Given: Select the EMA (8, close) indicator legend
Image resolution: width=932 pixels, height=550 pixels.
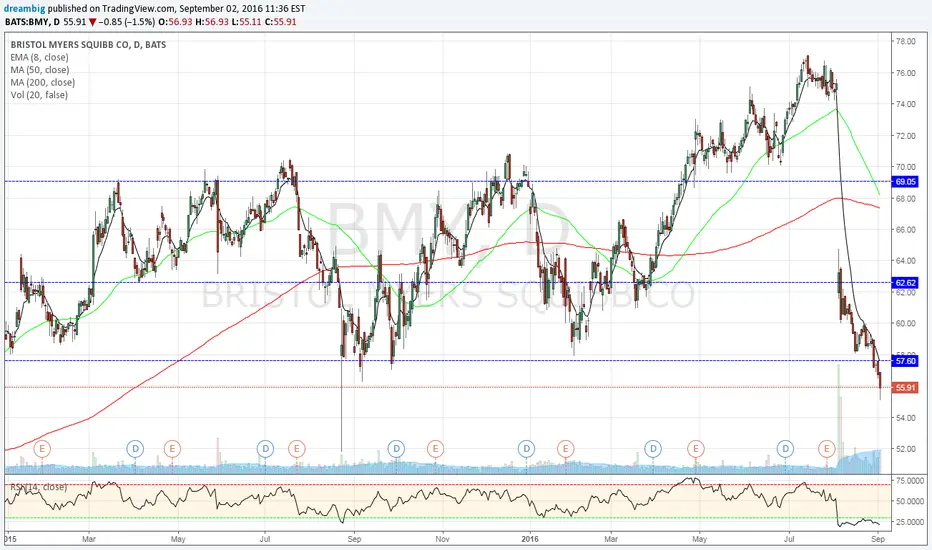Looking at the screenshot, I should pos(39,57).
